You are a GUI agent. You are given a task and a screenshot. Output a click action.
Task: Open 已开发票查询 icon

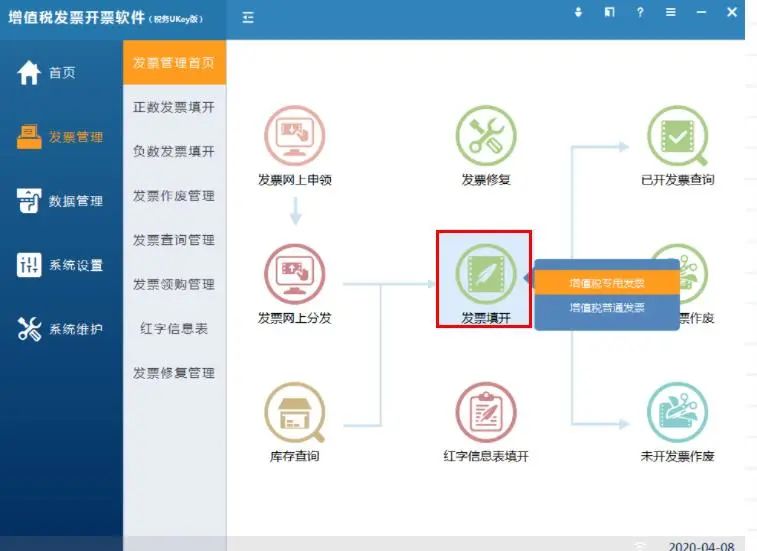[x=678, y=136]
